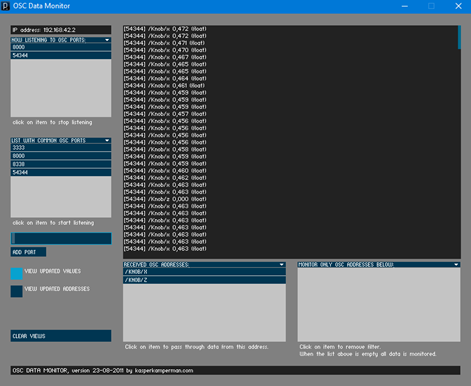This screenshot has width=471, height=386.
Task: Click the log line with value 0,460
Action: 165,171
